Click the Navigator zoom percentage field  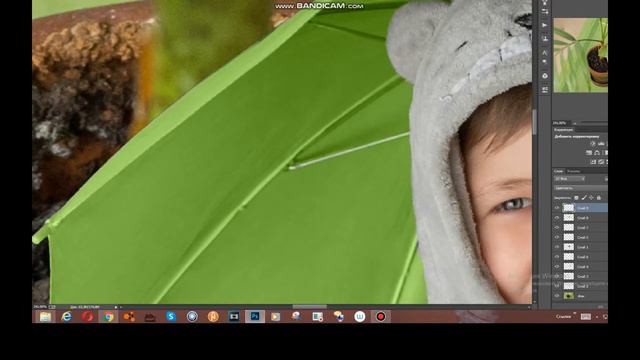pos(560,123)
